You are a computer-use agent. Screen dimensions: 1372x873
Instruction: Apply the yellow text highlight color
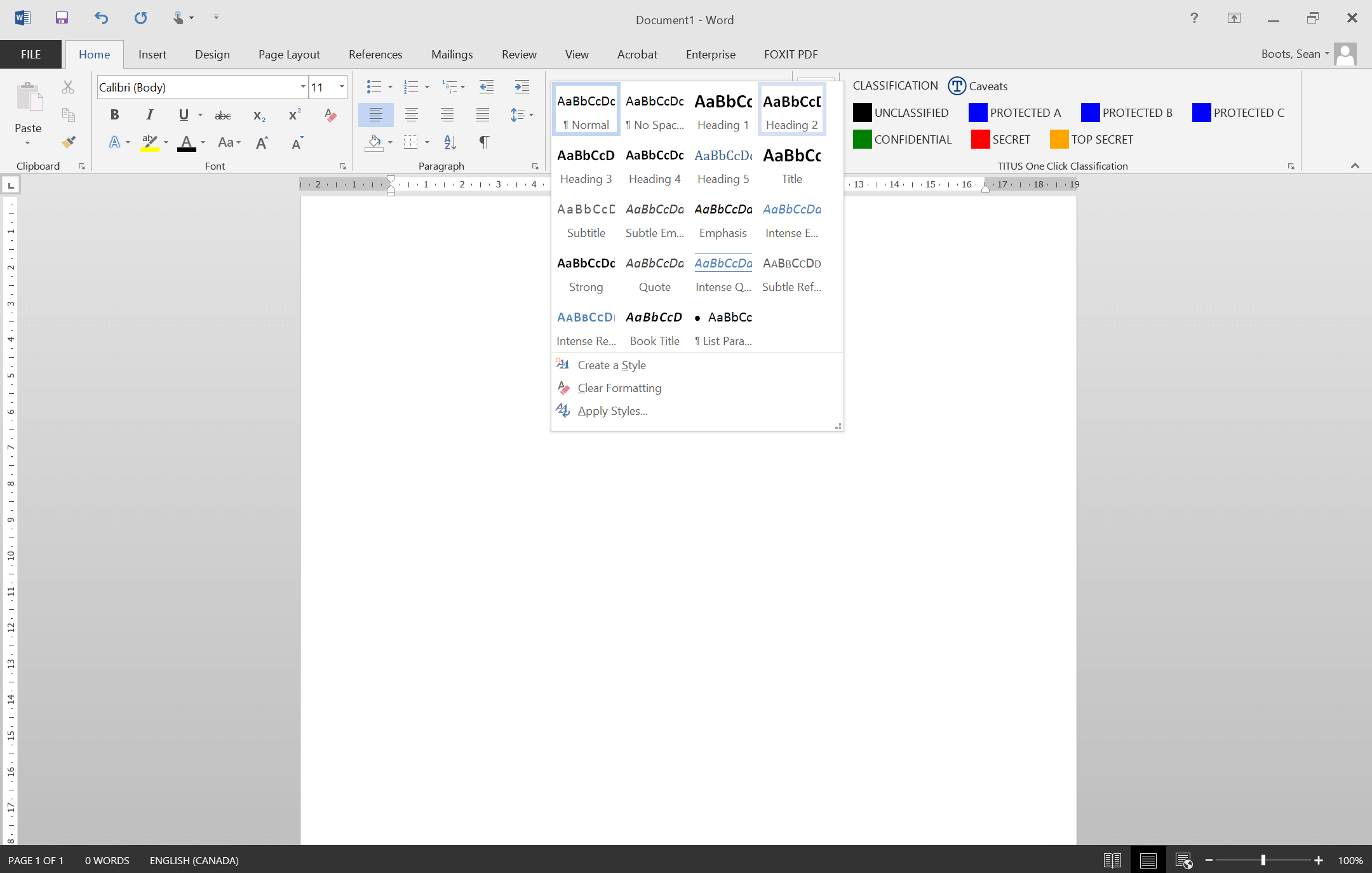click(x=150, y=142)
